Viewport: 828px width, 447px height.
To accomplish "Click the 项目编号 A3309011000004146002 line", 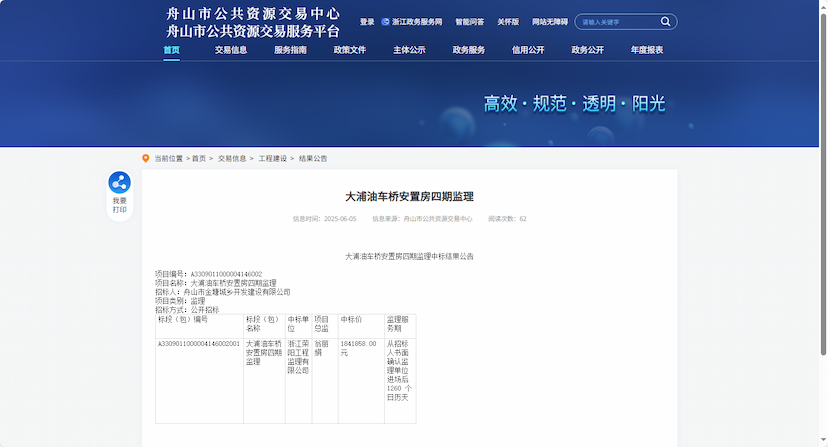I will [x=209, y=274].
